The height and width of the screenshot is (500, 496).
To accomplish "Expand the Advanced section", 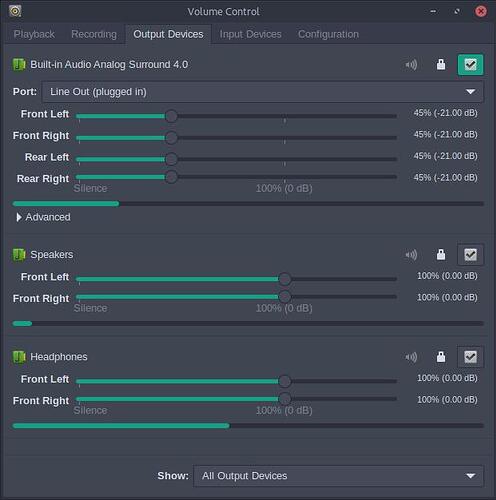I will (x=43, y=217).
